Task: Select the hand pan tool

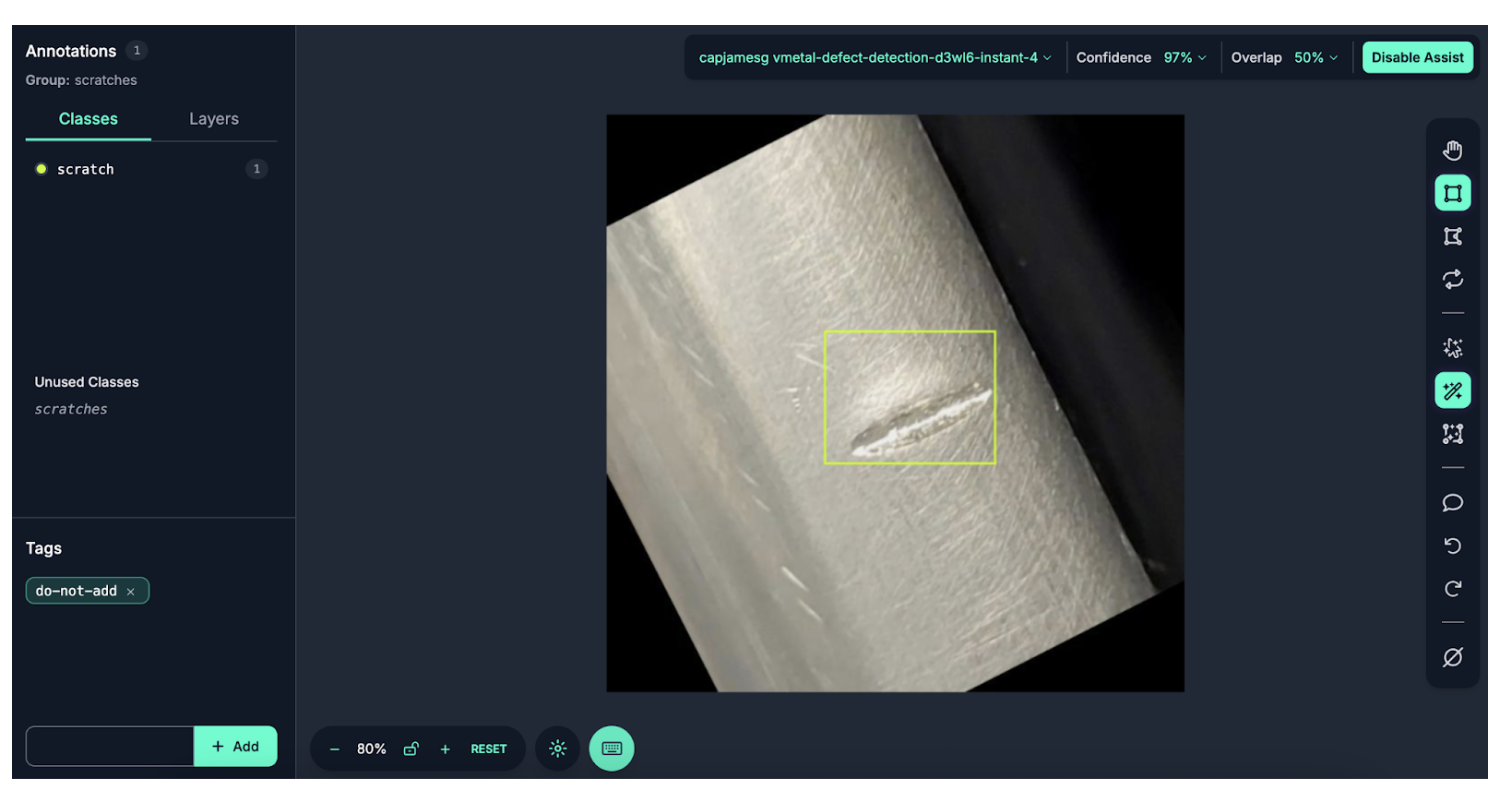Action: tap(1452, 150)
